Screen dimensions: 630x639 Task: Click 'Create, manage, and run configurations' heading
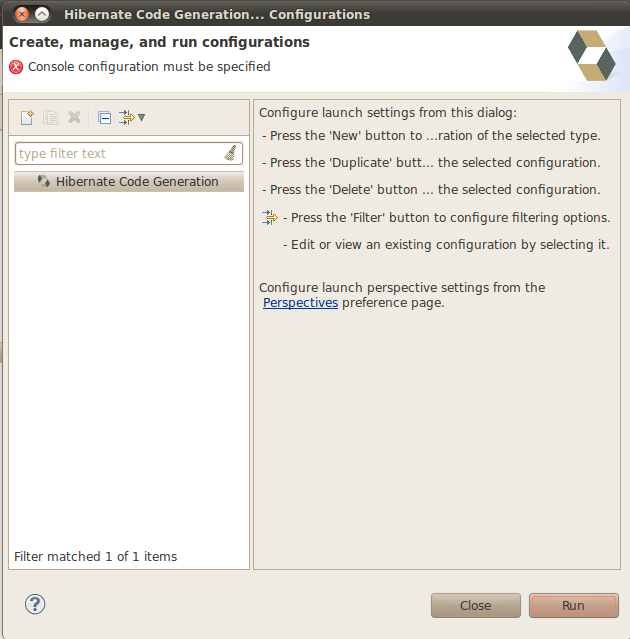point(159,42)
